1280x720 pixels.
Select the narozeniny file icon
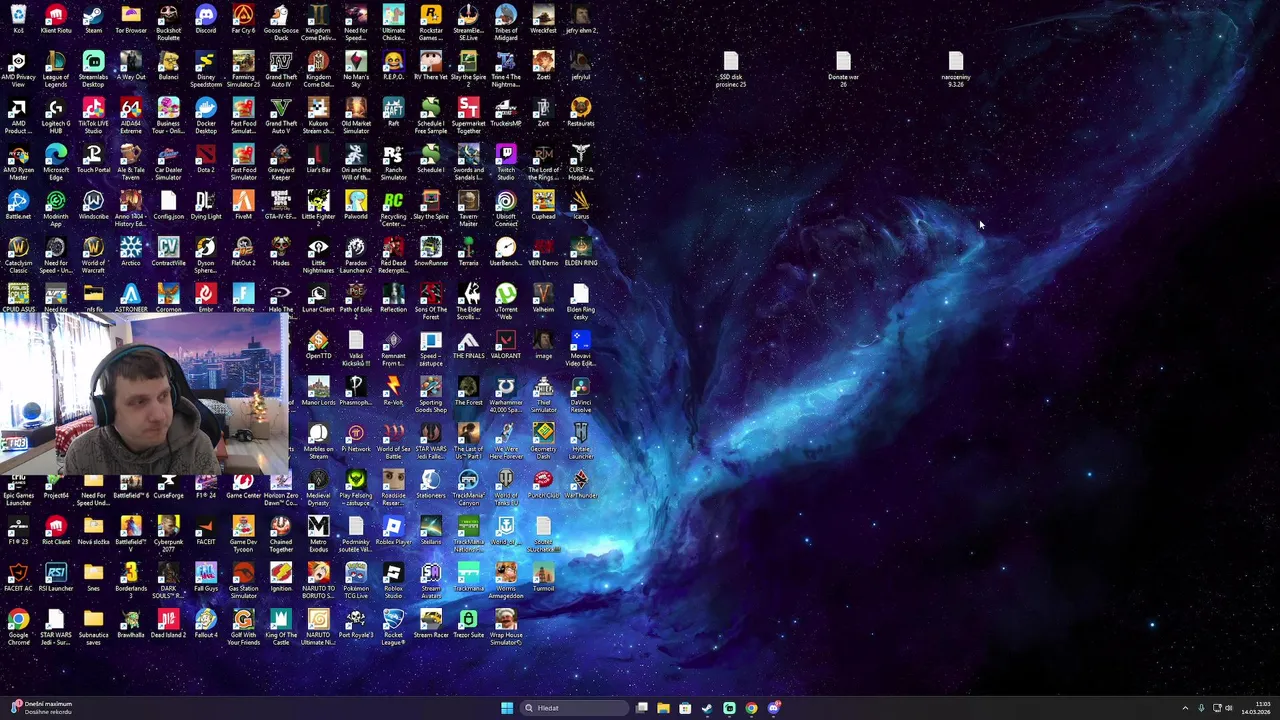pyautogui.click(x=956, y=70)
